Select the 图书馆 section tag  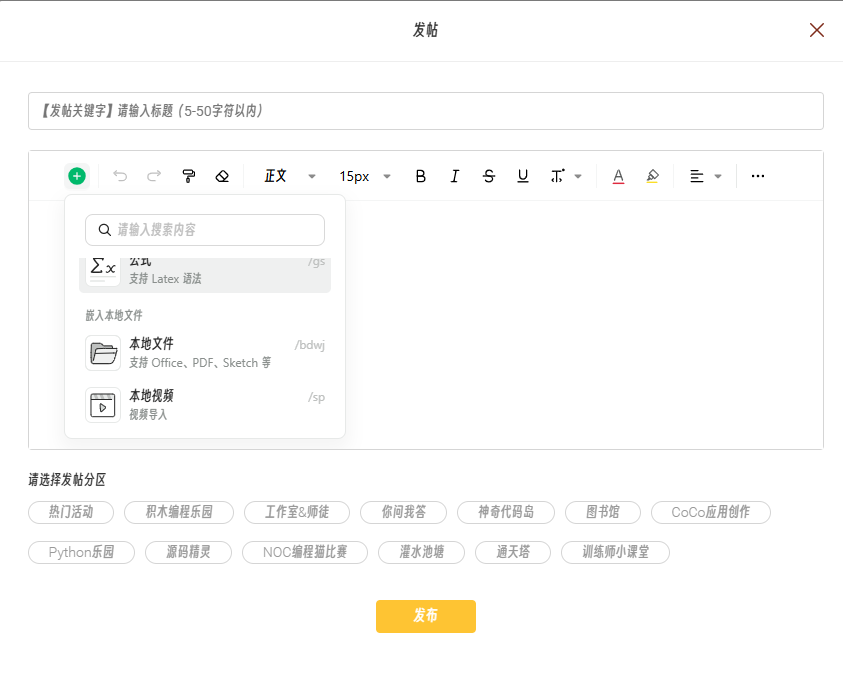(603, 512)
